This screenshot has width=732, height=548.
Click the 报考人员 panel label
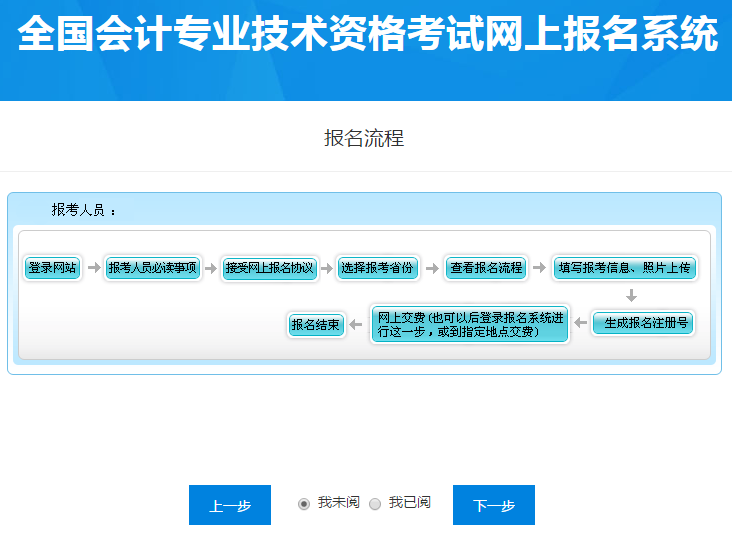click(x=84, y=211)
